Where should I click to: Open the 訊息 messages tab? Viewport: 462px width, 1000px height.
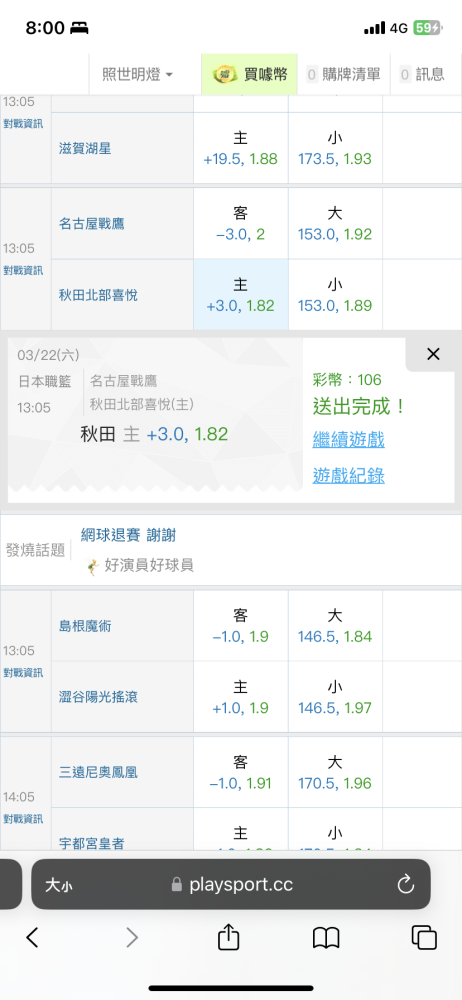coord(422,74)
